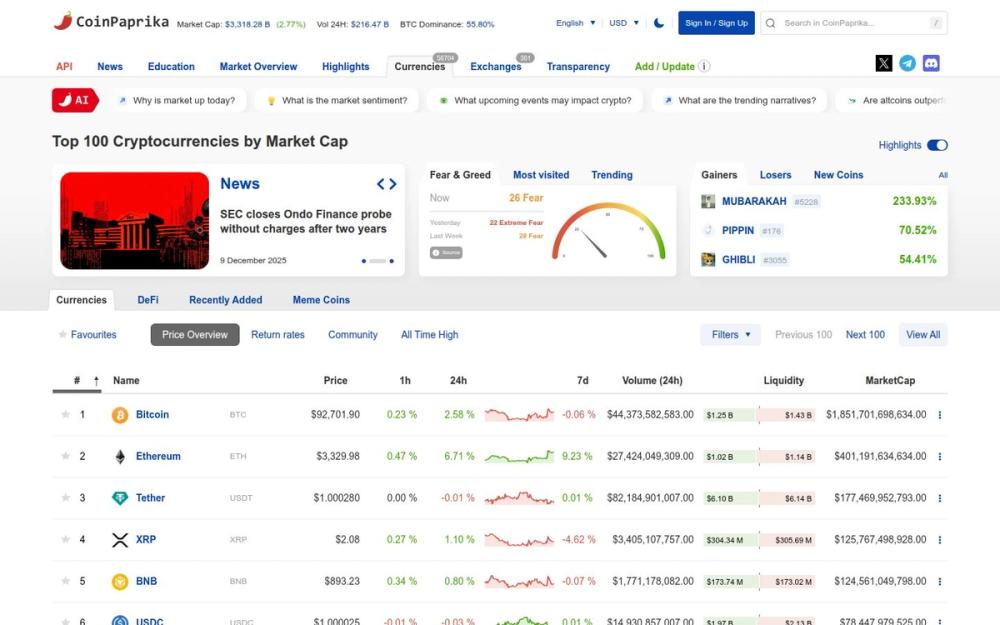Open the English language dropdown

pyautogui.click(x=575, y=23)
